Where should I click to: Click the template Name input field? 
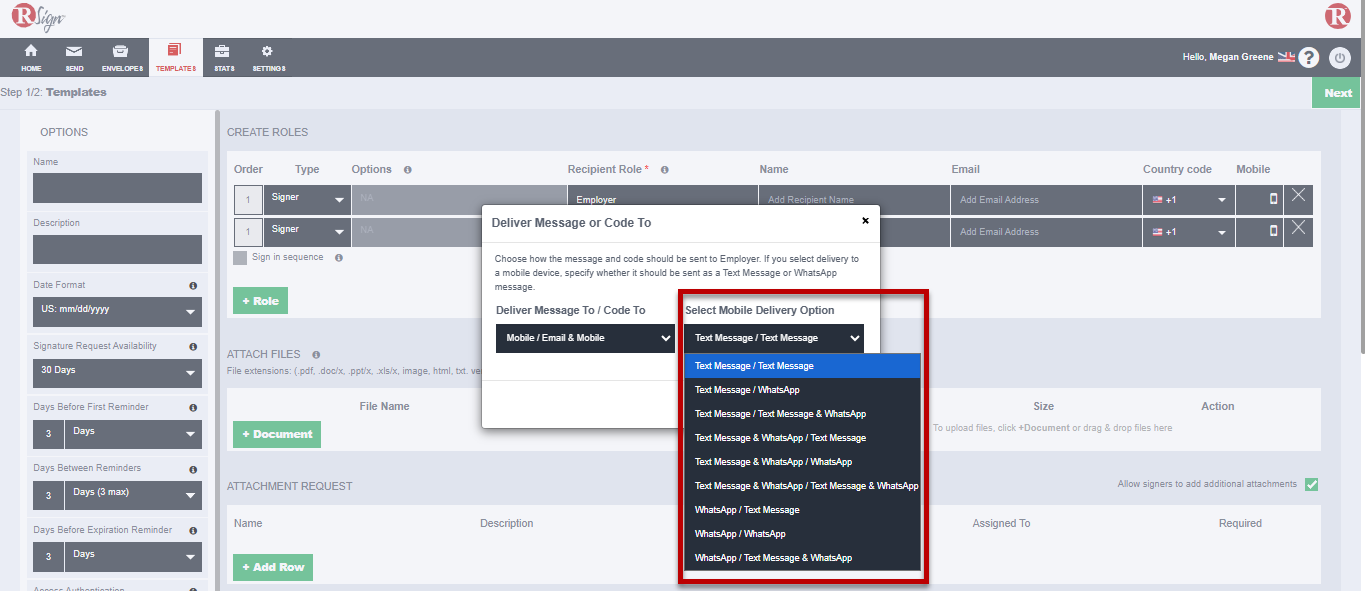tap(117, 188)
